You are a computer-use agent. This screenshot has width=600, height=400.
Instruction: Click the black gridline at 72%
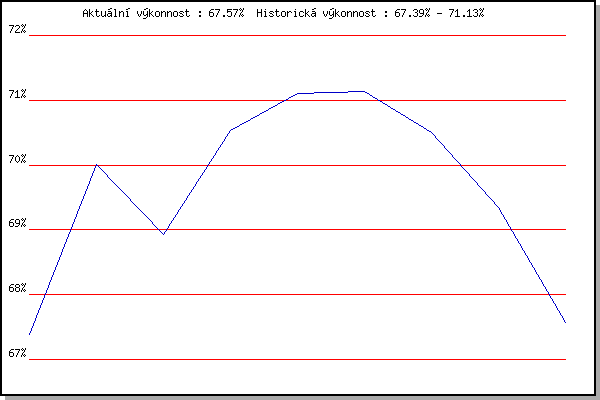[x=300, y=35]
